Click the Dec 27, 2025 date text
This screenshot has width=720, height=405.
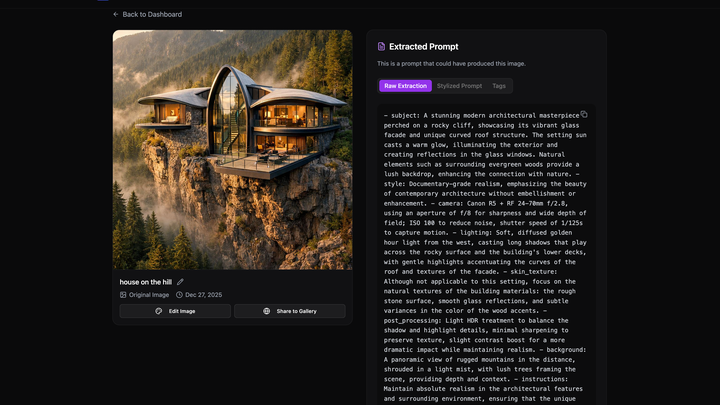(203, 295)
